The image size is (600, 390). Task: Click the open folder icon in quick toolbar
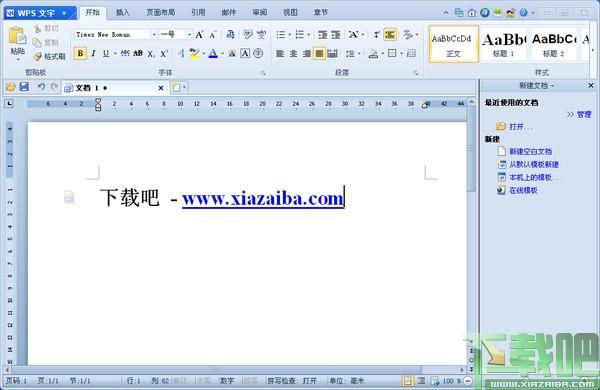pyautogui.click(x=10, y=87)
